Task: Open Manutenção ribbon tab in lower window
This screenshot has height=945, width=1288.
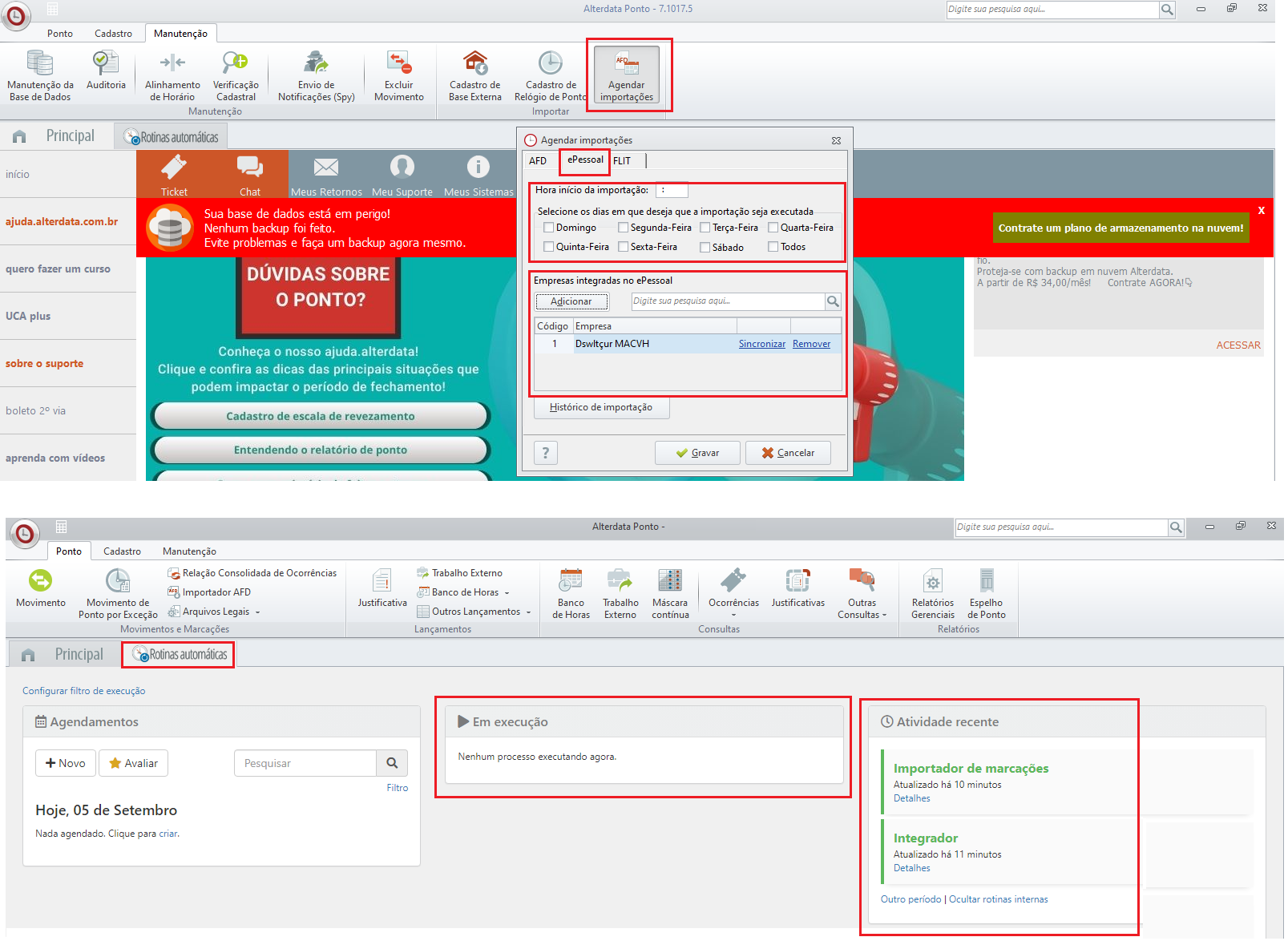Action: point(189,551)
